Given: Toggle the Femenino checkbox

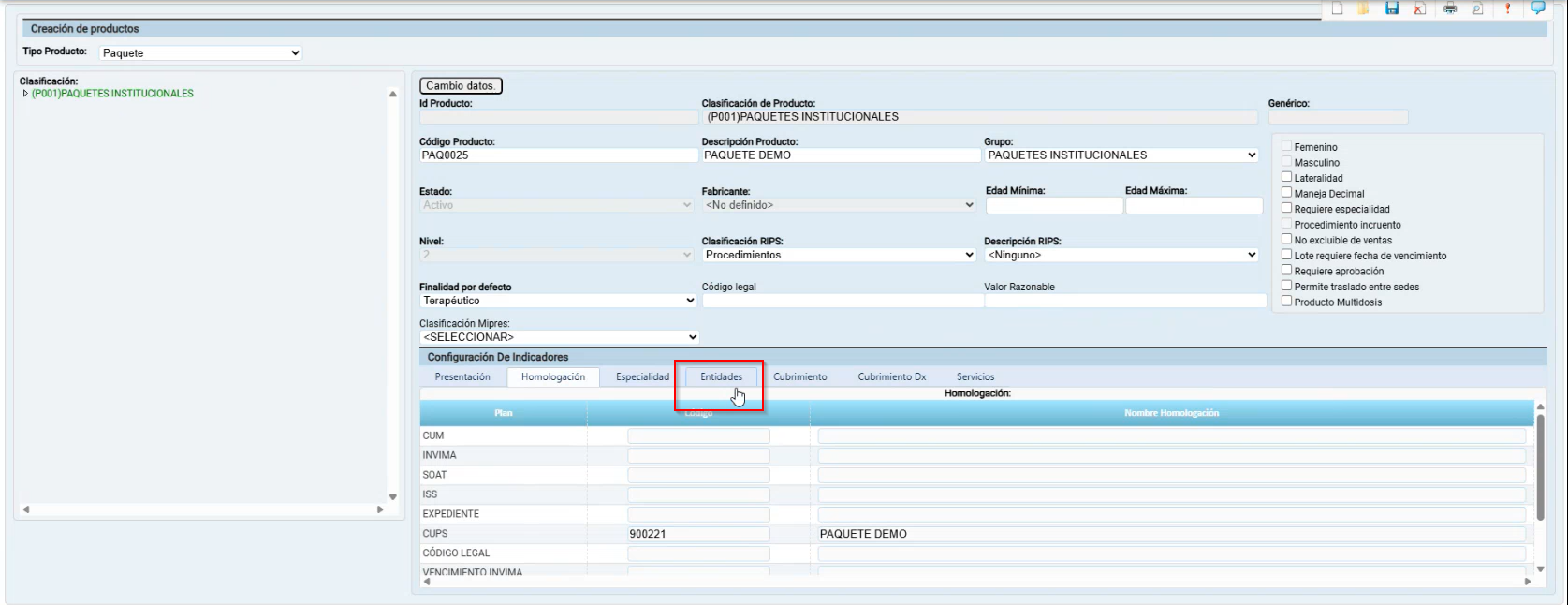Looking at the screenshot, I should (x=1287, y=146).
